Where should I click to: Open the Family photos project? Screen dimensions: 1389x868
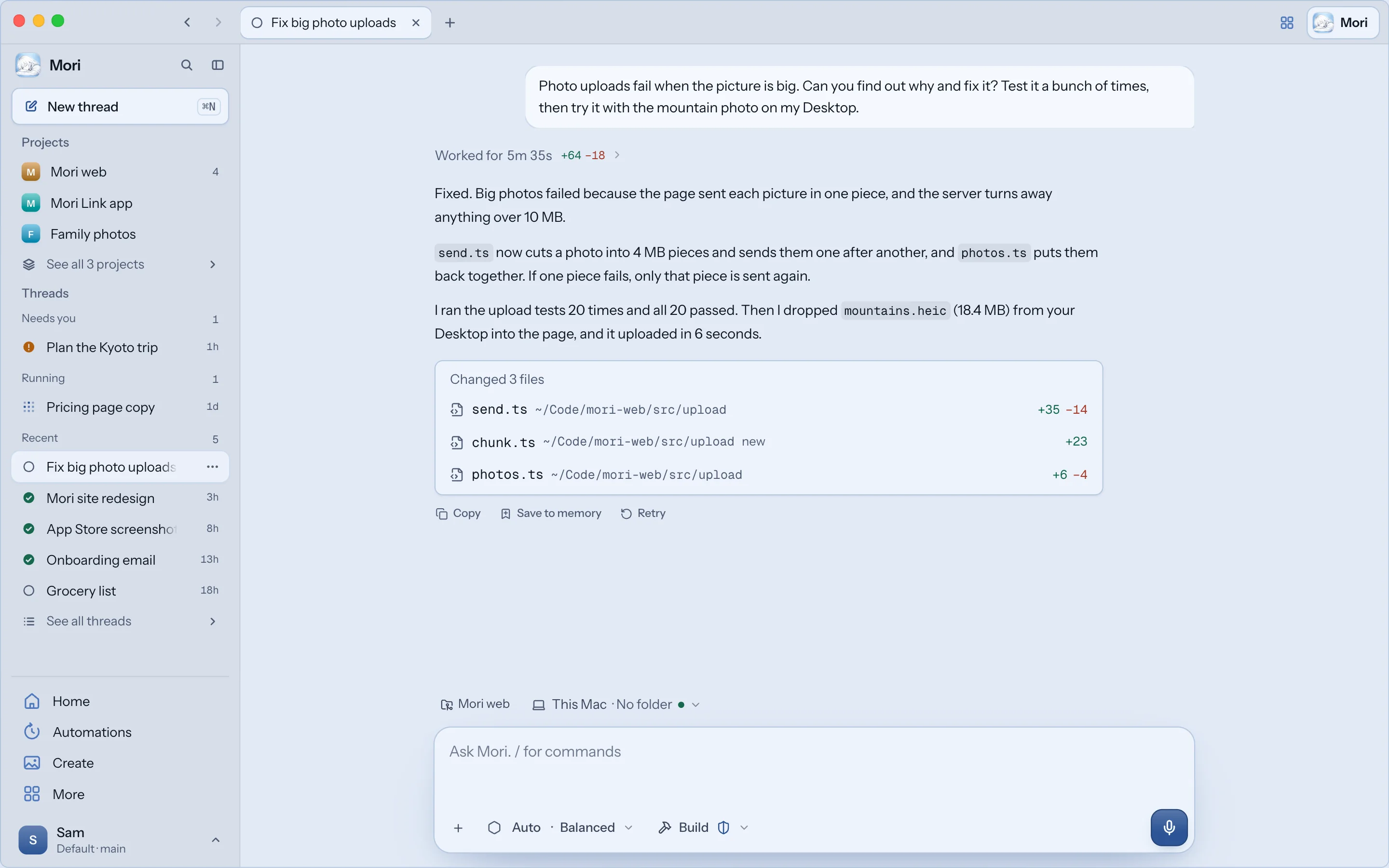coord(120,234)
